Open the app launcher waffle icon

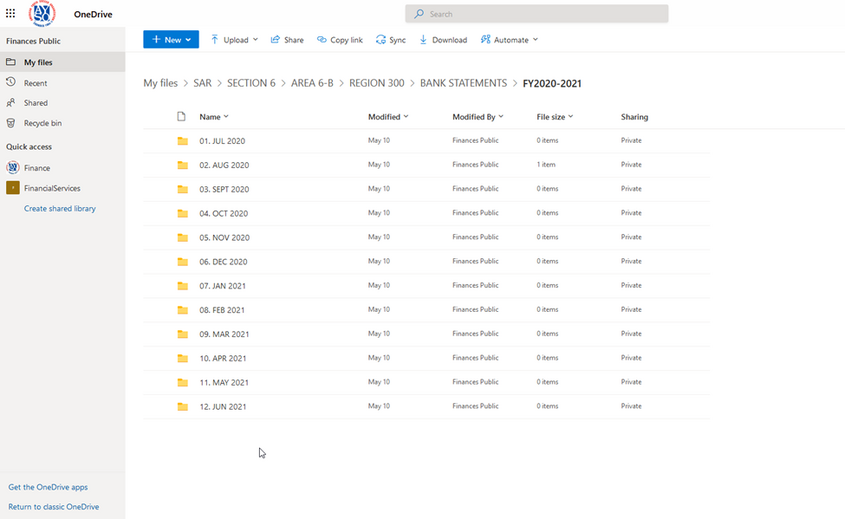pos(11,14)
